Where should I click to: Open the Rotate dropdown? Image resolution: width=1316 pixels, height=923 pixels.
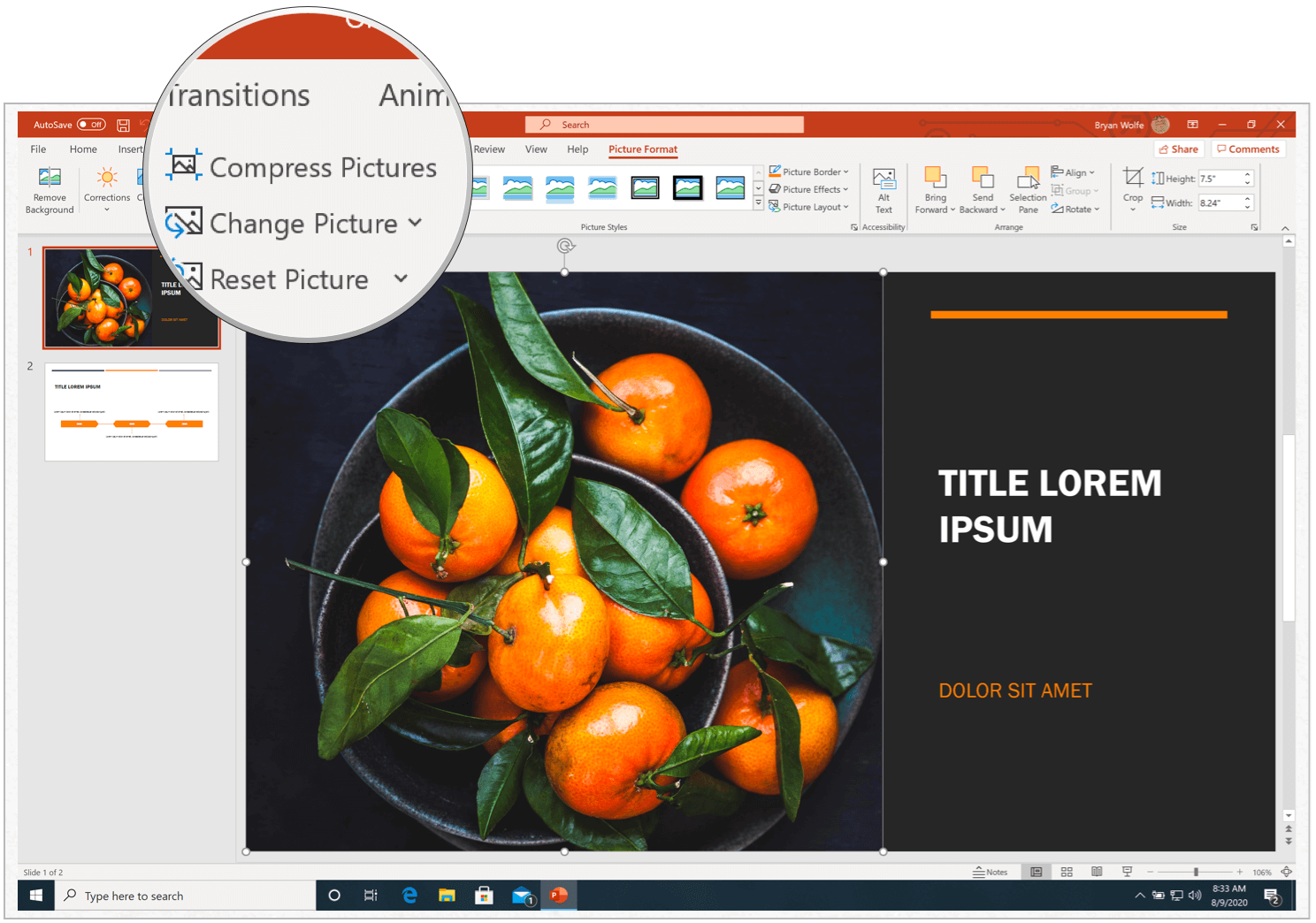[x=1075, y=210]
